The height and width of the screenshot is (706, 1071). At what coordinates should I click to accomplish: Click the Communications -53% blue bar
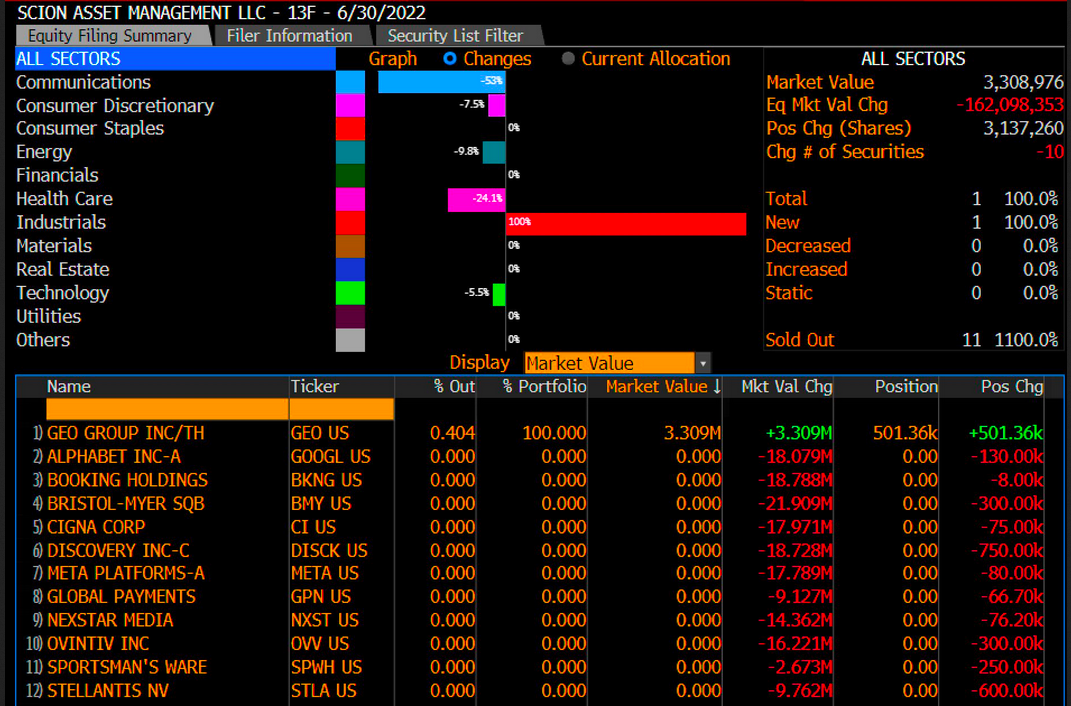pyautogui.click(x=442, y=82)
